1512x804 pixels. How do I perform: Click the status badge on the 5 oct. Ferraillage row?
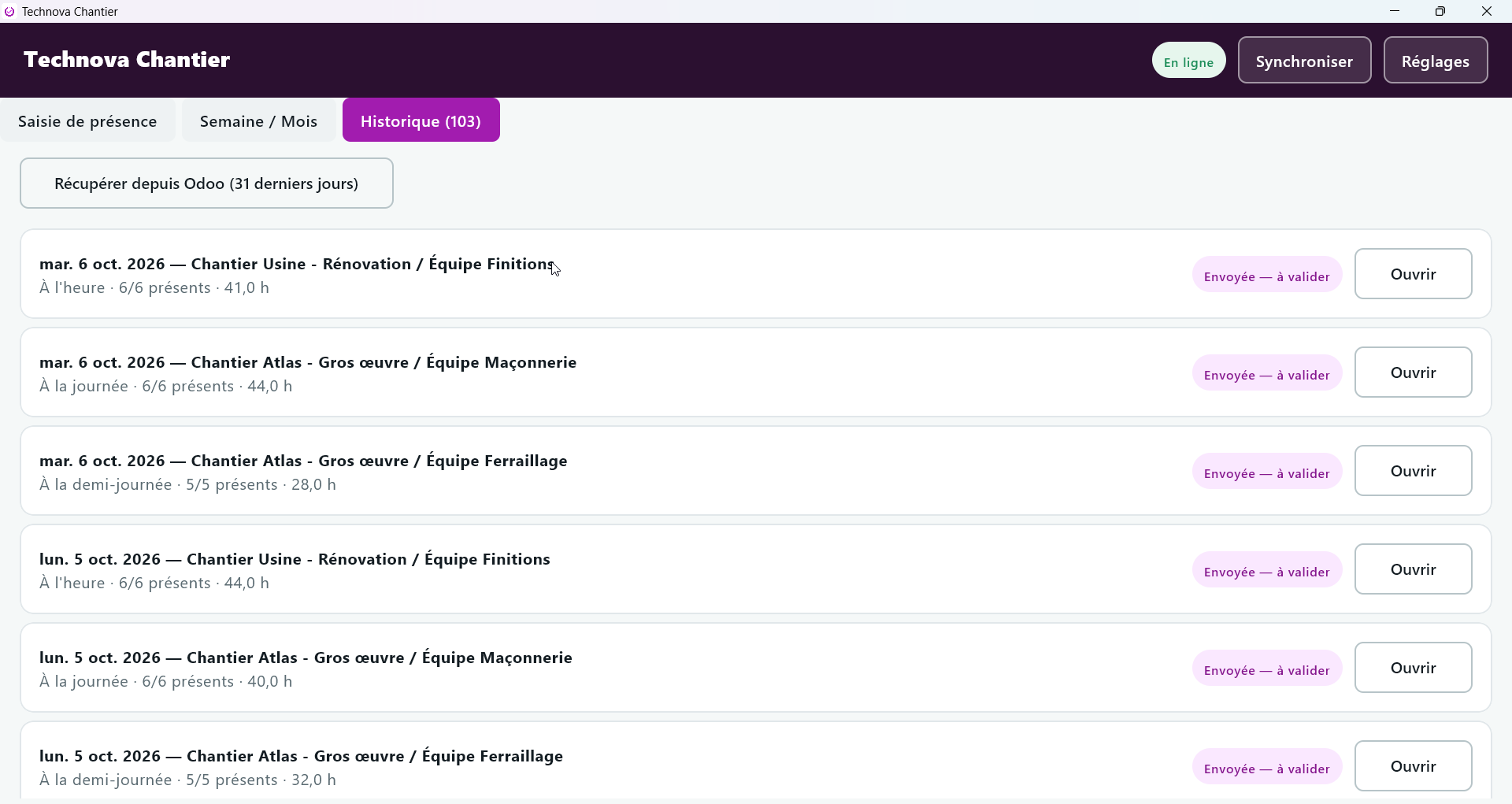point(1267,768)
